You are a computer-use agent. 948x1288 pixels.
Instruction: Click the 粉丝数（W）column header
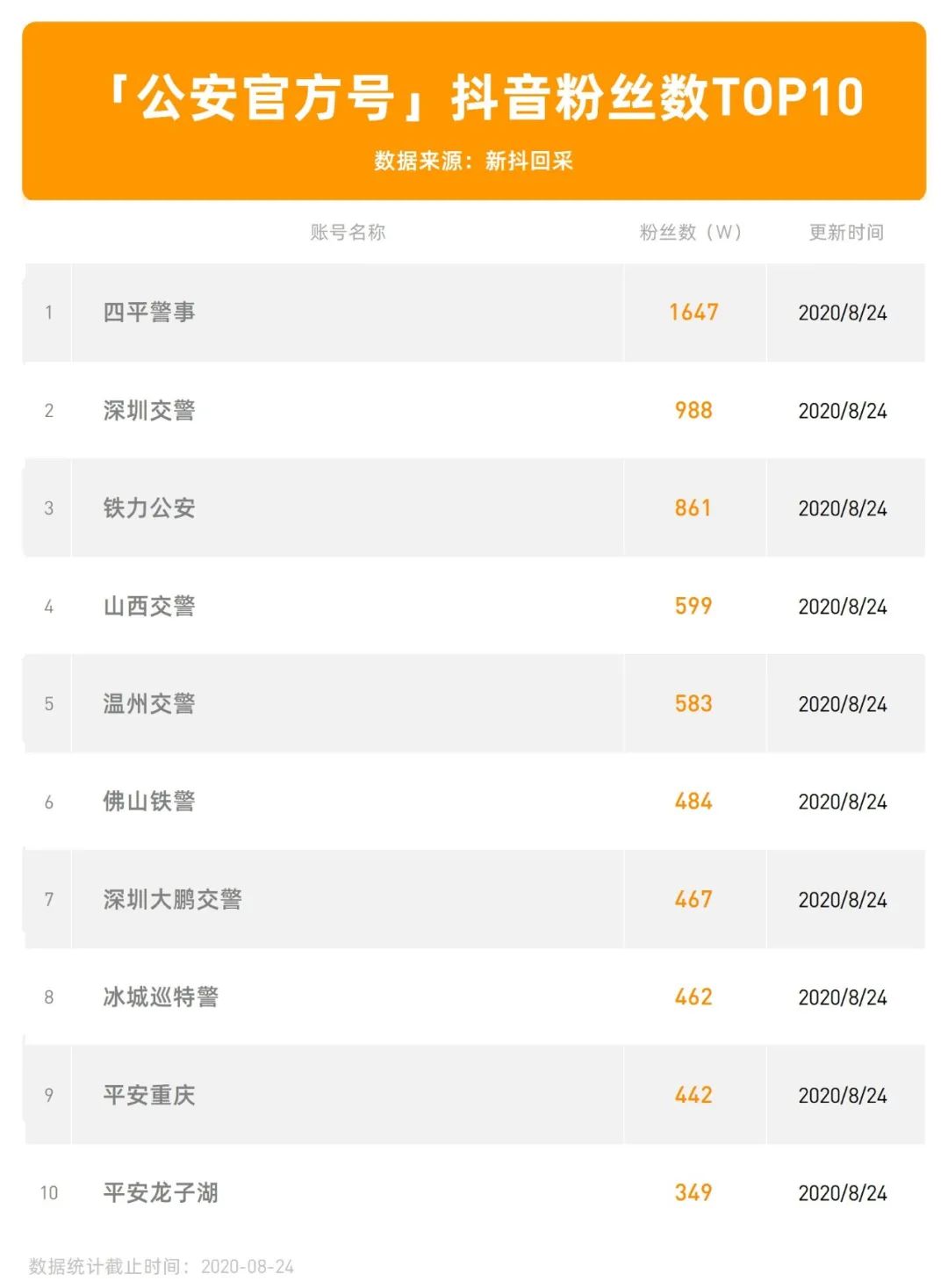click(x=691, y=233)
